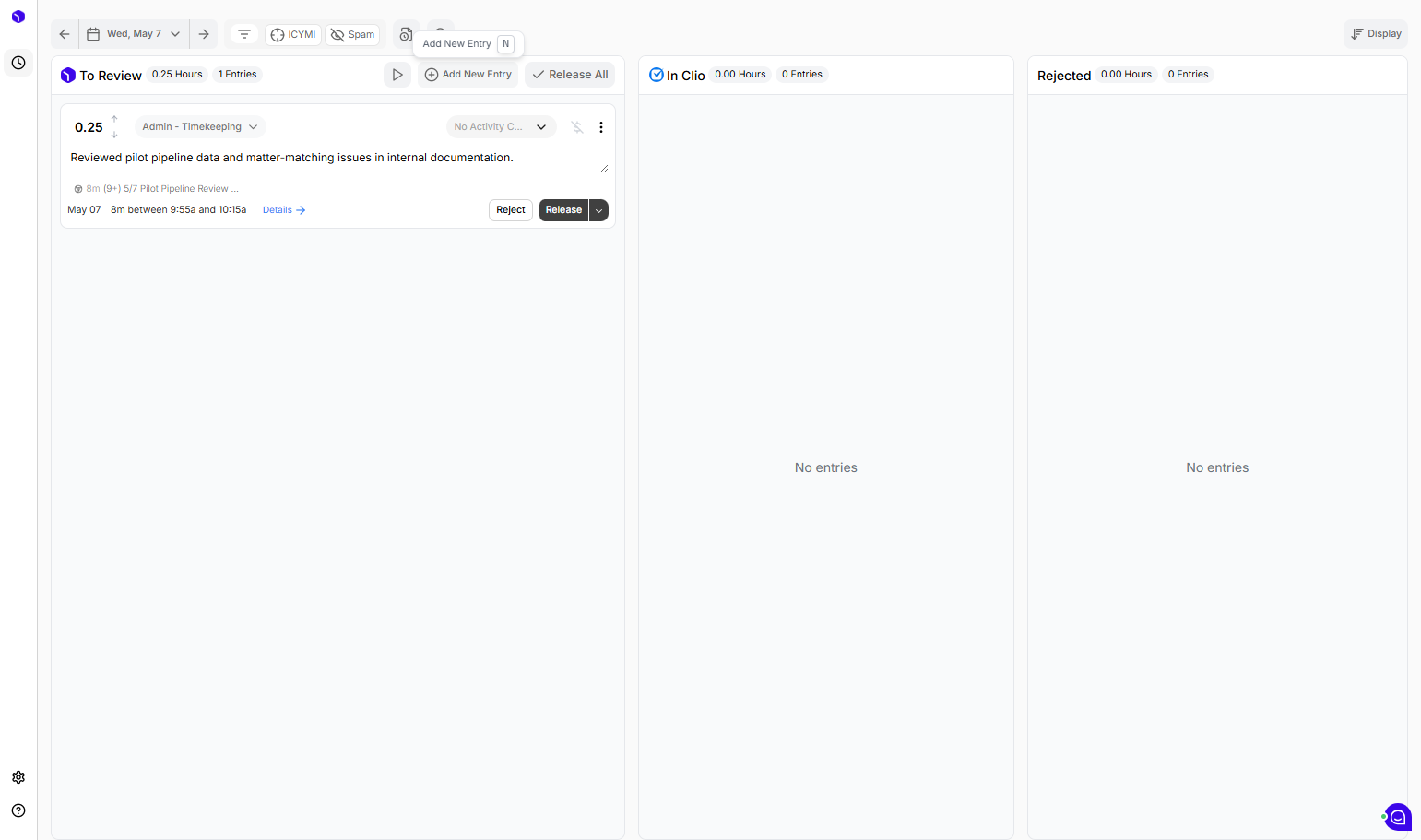
Task: Open the settings gear
Action: point(18,777)
